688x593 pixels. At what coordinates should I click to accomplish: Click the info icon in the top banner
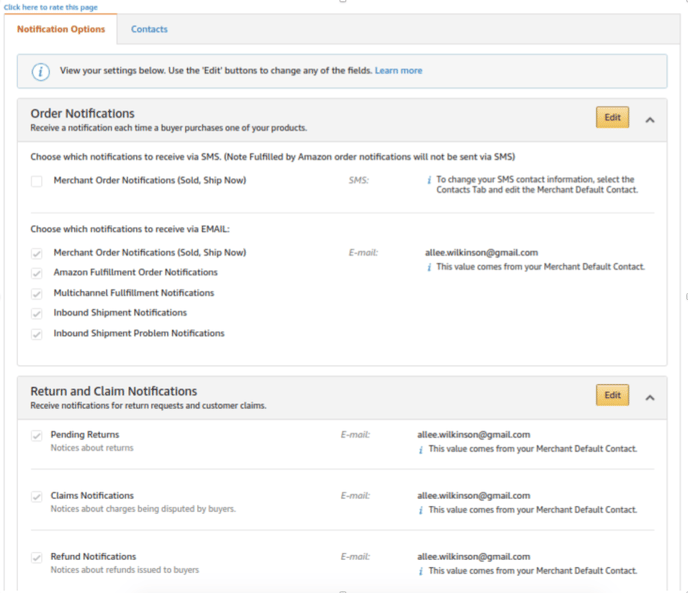point(41,71)
